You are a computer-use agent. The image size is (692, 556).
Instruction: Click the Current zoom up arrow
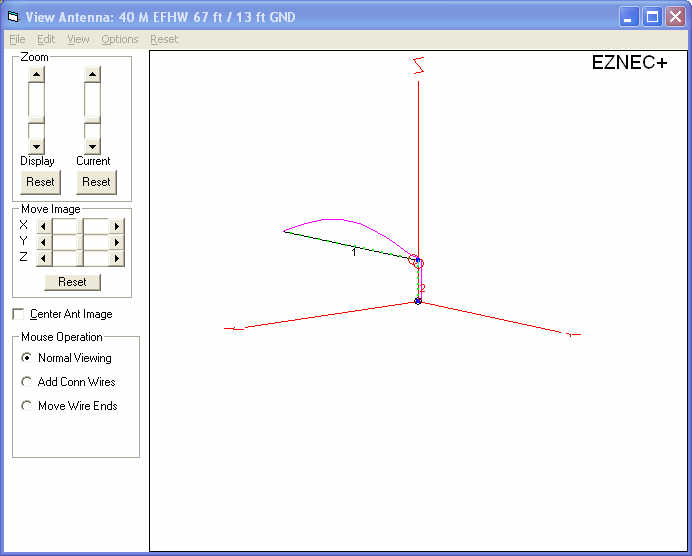[x=92, y=74]
